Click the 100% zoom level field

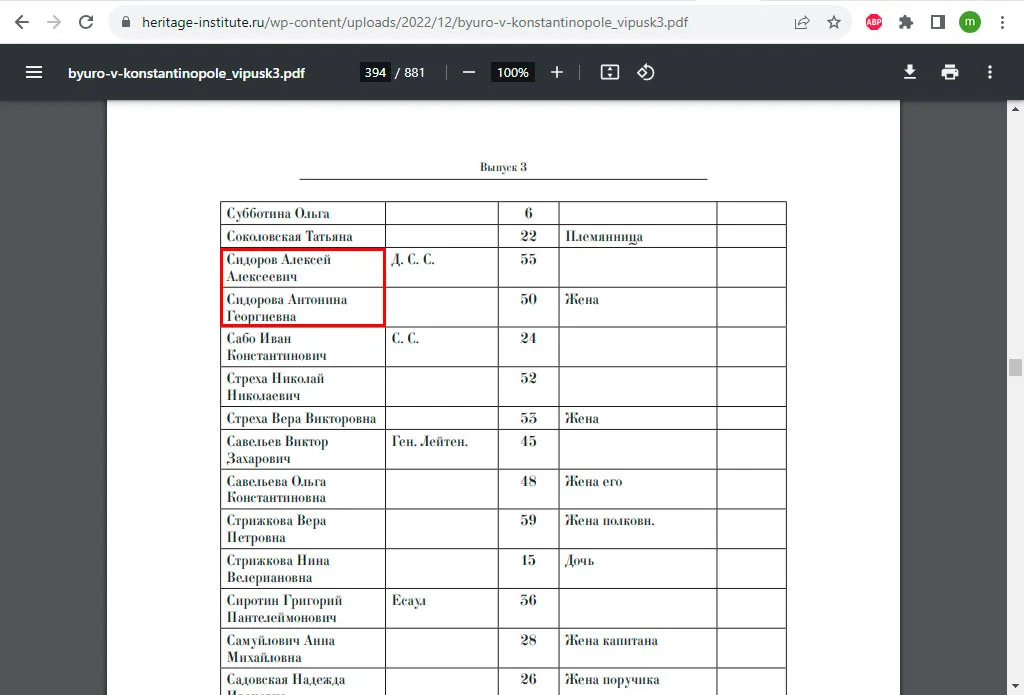(513, 73)
